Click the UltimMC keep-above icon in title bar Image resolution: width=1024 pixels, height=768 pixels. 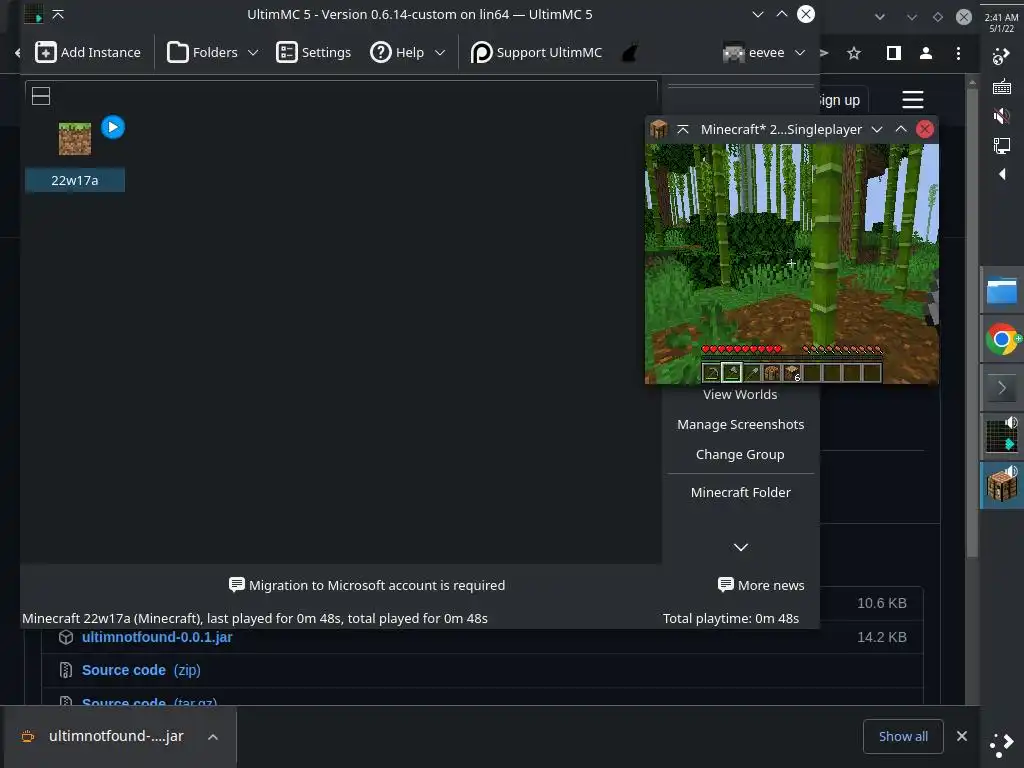tap(57, 14)
